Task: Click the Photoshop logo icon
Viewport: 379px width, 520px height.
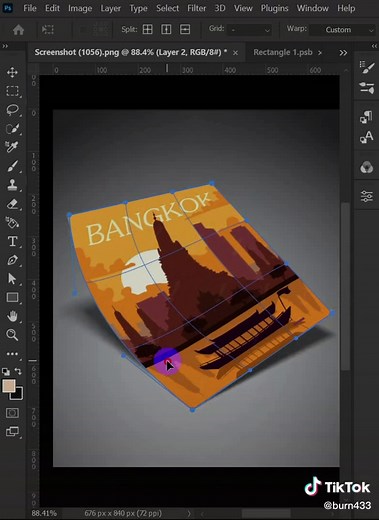Action: (x=8, y=8)
